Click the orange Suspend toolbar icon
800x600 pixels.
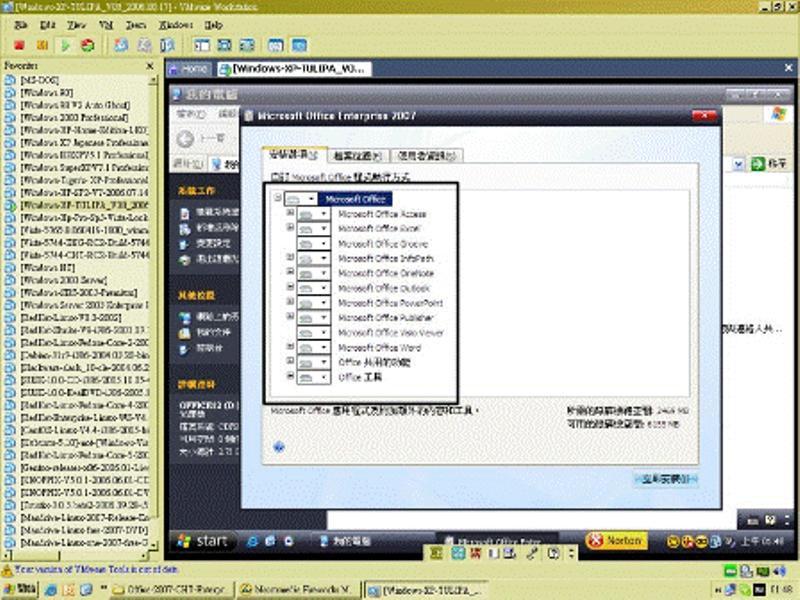(42, 45)
